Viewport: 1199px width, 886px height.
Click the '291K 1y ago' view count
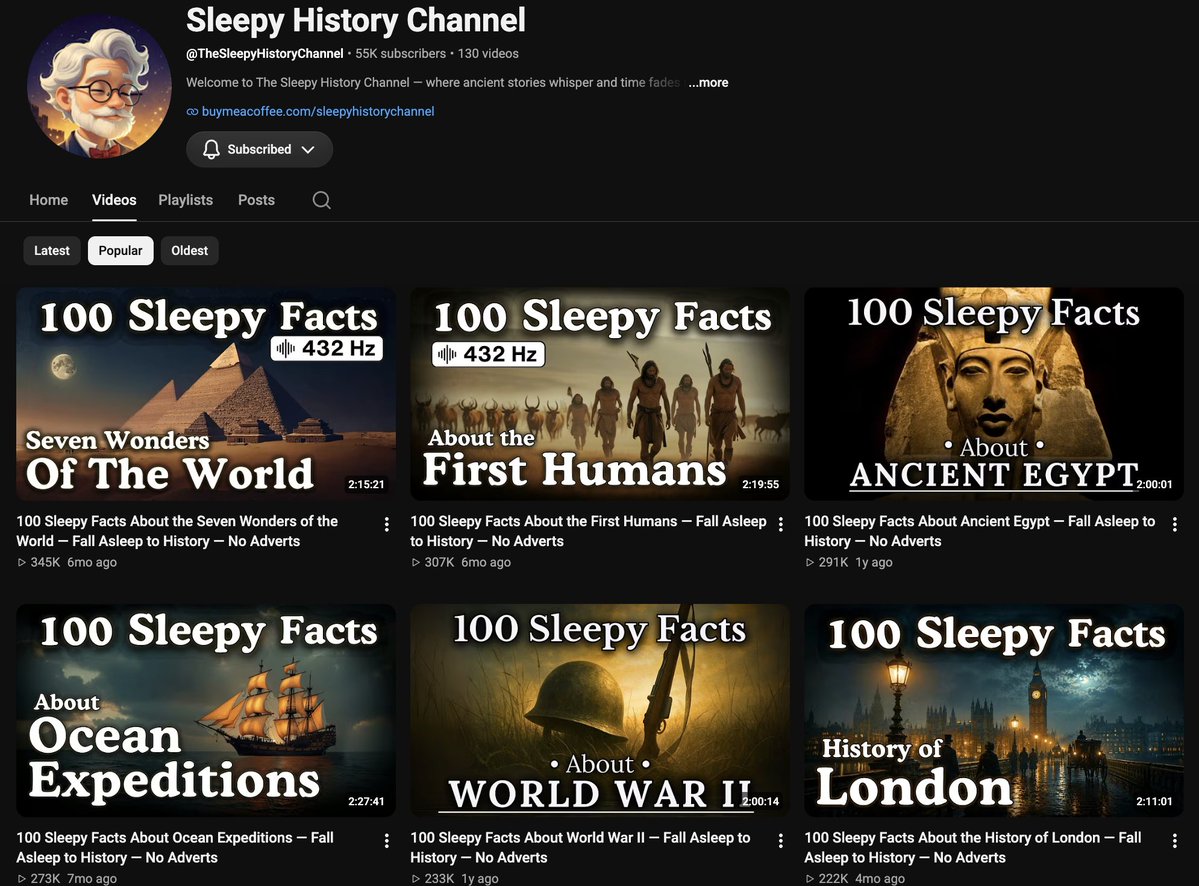849,563
